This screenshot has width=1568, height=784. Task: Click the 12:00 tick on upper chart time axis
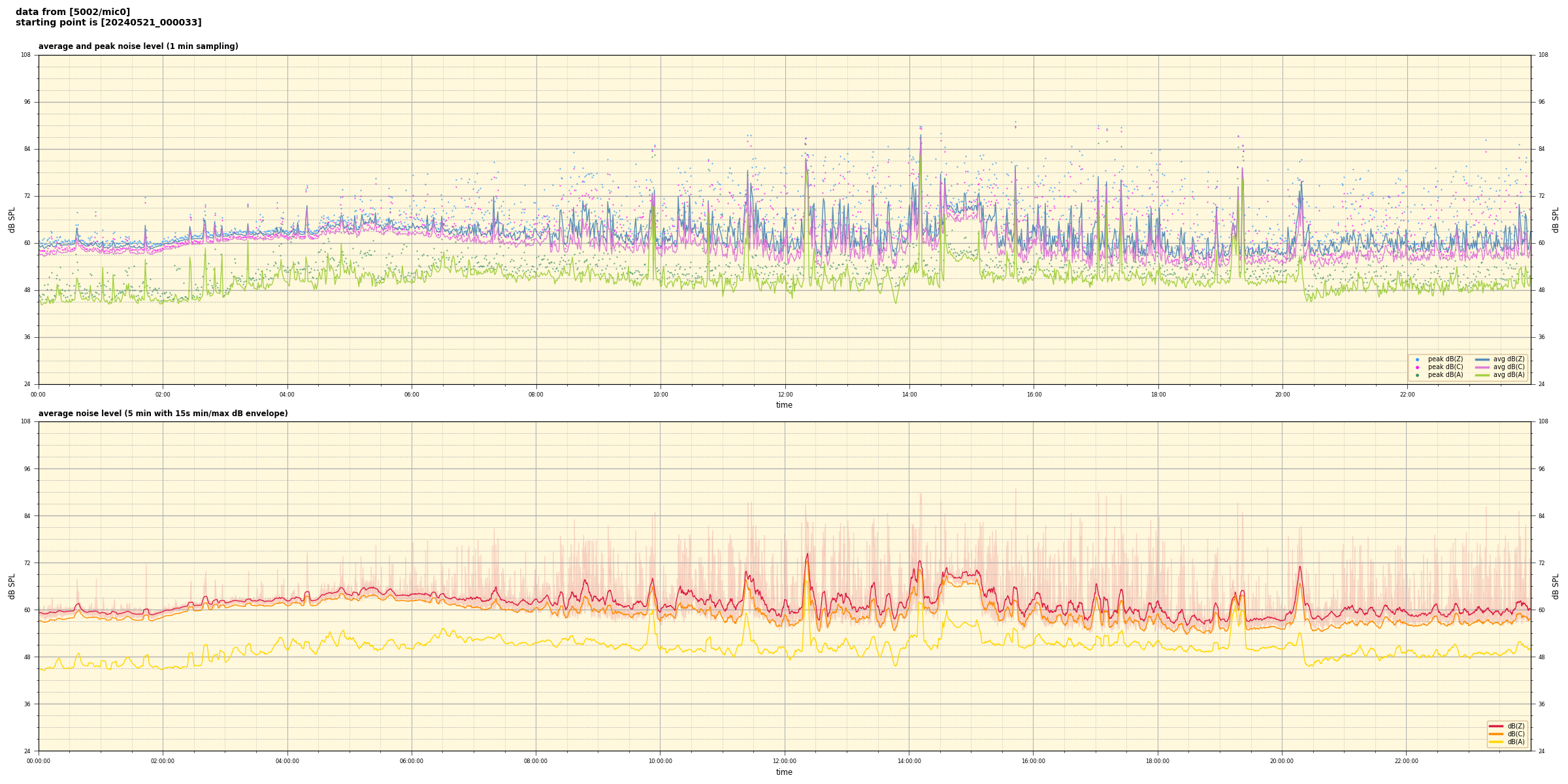[x=785, y=395]
